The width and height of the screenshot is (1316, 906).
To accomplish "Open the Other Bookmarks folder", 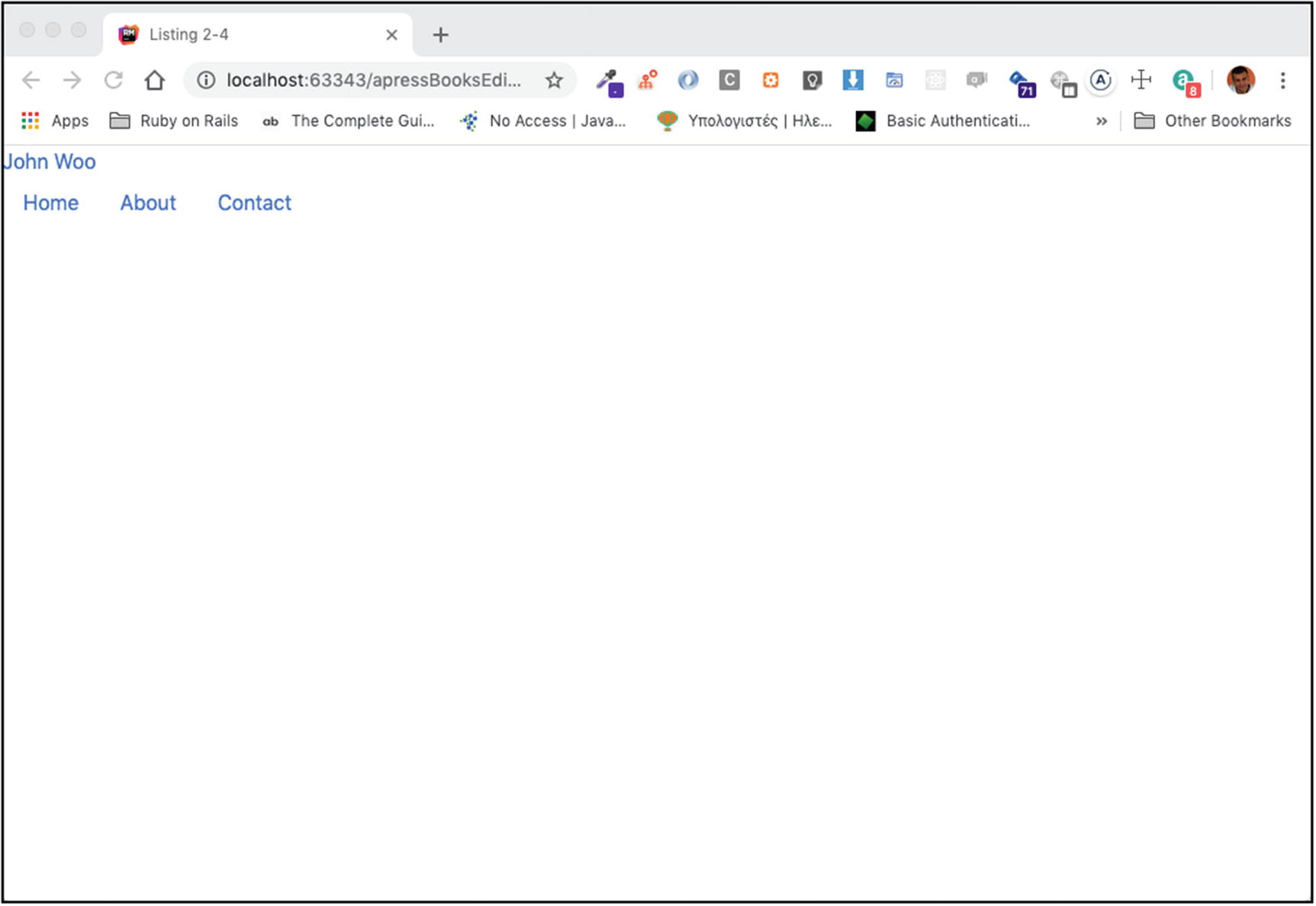I will (1213, 121).
